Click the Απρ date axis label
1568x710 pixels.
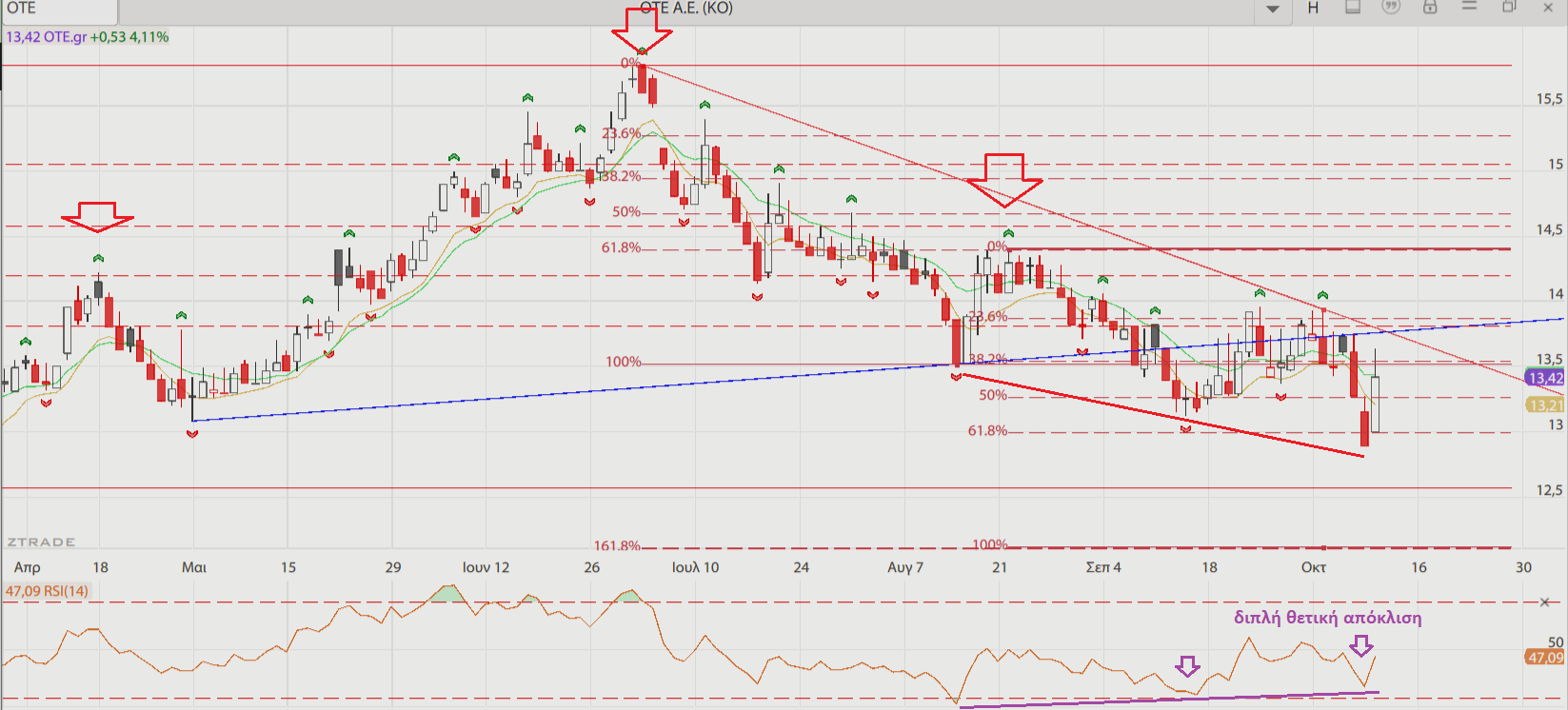[28, 567]
